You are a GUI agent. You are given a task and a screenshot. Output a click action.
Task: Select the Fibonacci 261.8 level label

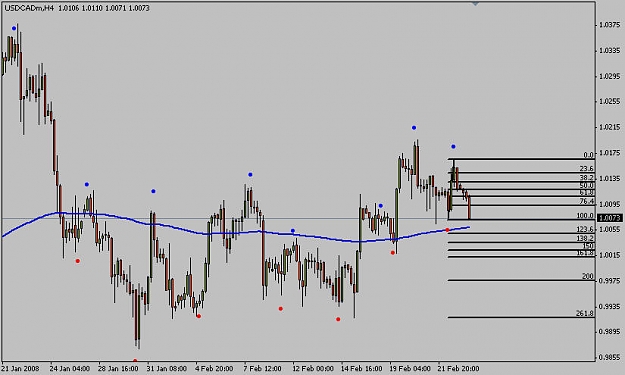pos(585,314)
